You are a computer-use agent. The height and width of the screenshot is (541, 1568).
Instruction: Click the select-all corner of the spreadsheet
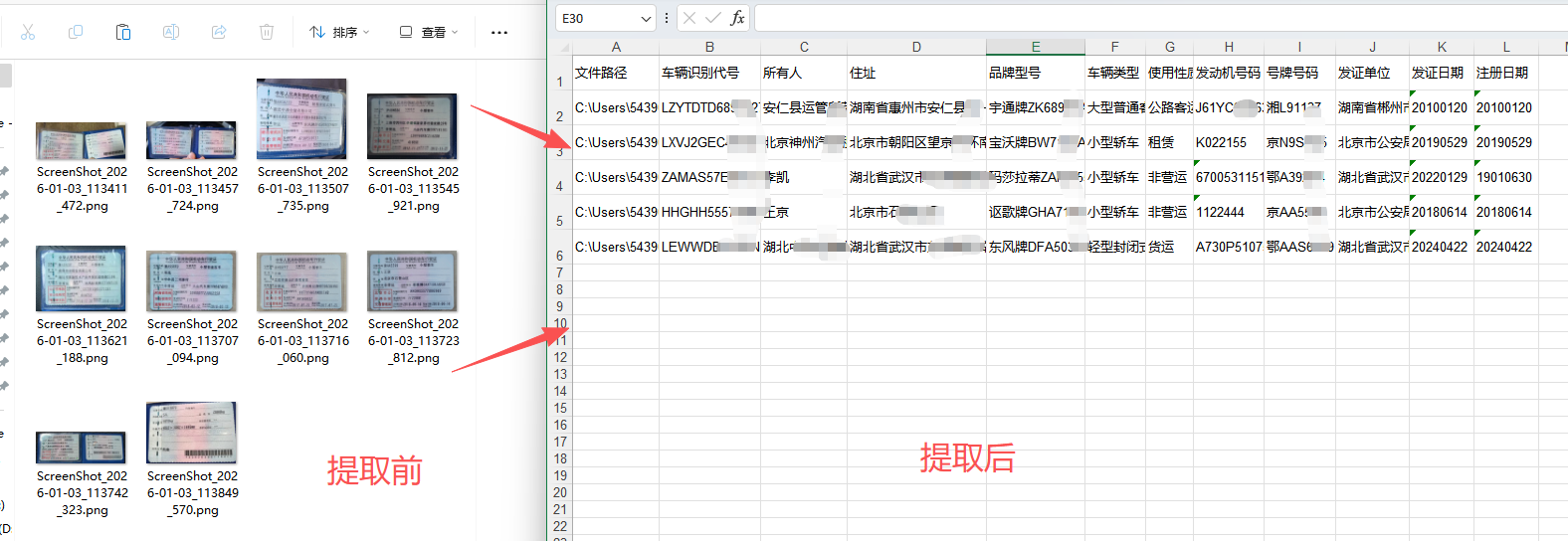[x=563, y=47]
